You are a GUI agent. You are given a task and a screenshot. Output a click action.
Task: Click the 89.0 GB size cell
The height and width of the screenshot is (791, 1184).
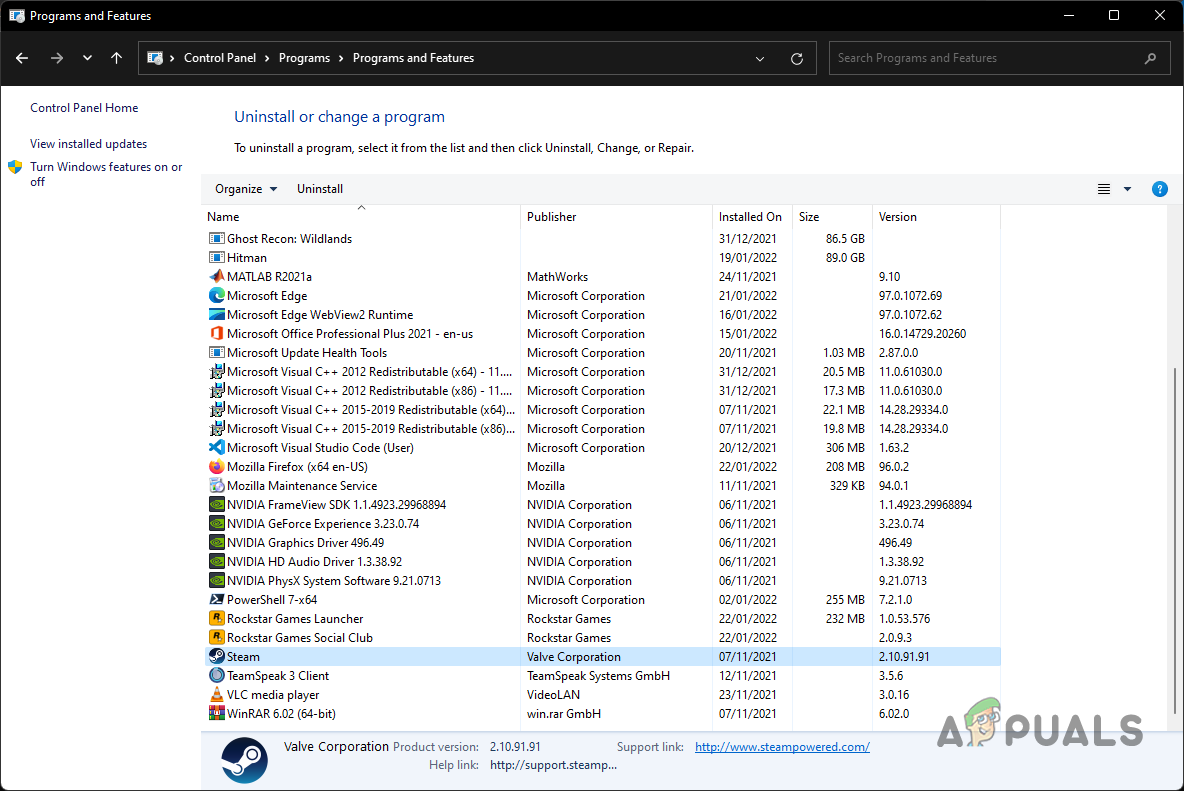click(x=845, y=257)
